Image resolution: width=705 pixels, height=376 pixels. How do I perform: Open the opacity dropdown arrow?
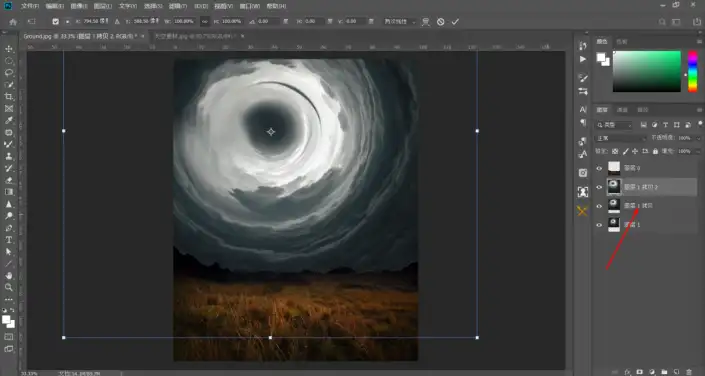698,138
